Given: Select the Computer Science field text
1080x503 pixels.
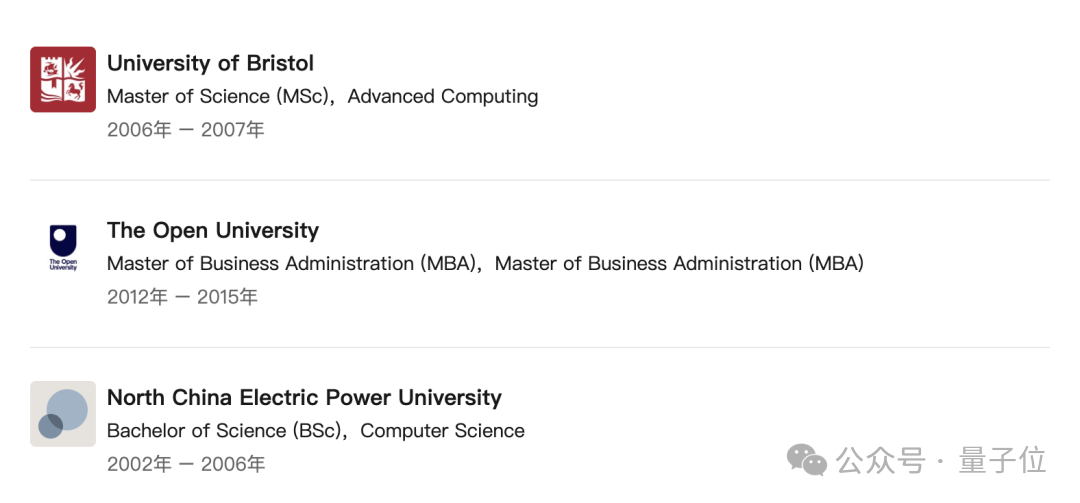Looking at the screenshot, I should [x=442, y=431].
